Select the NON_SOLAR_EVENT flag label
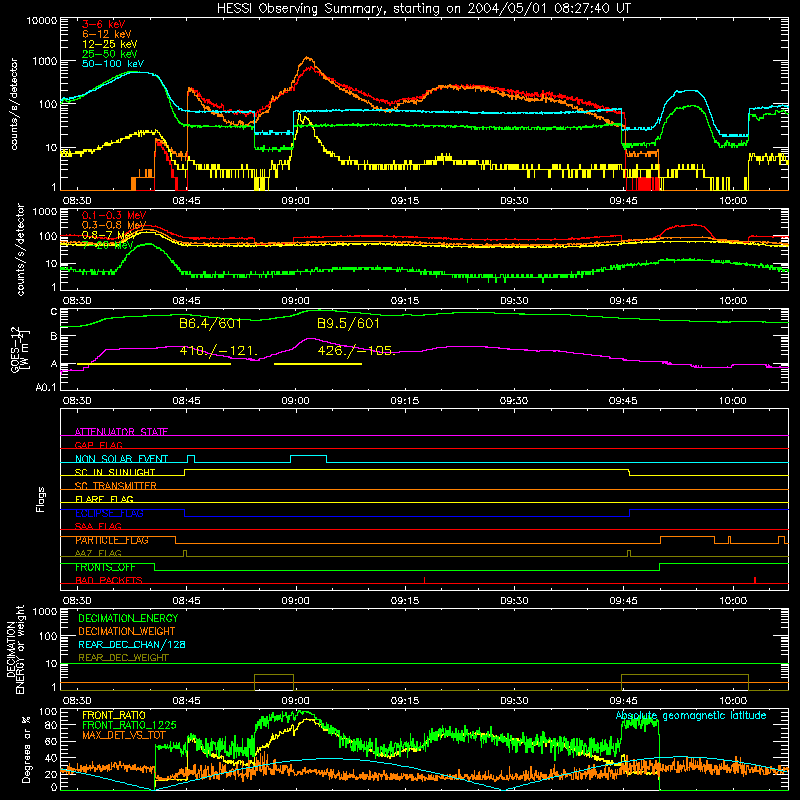The height and width of the screenshot is (800, 800). [121, 459]
